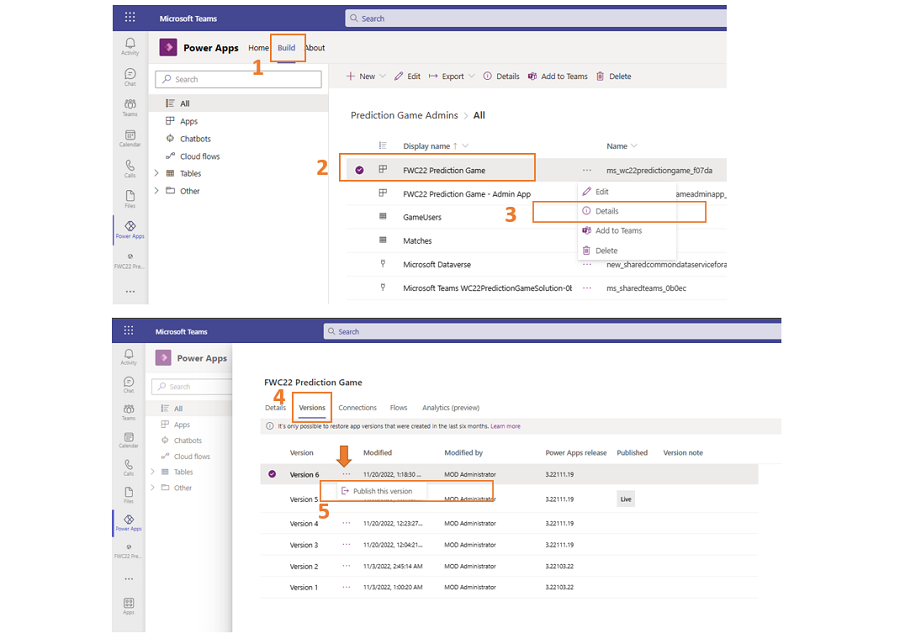Choose Add to Teams in context menu
900x644 pixels.
coord(627,231)
